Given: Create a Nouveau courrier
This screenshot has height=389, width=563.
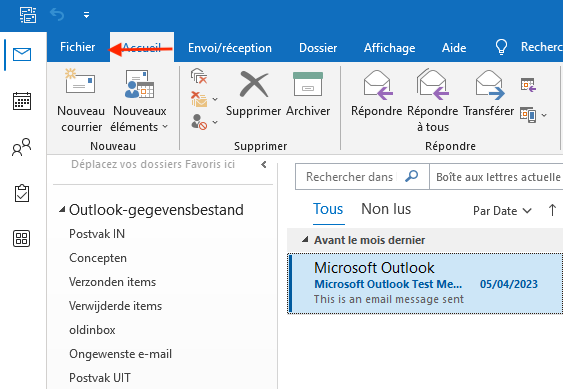Looking at the screenshot, I should pos(81,101).
